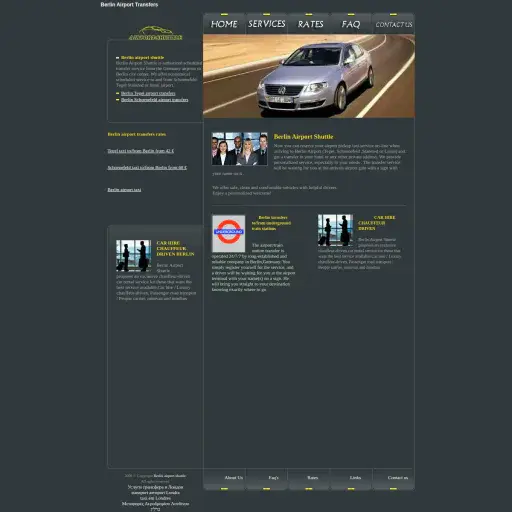
Task: Open the Contact us footer link
Action: tap(398, 478)
